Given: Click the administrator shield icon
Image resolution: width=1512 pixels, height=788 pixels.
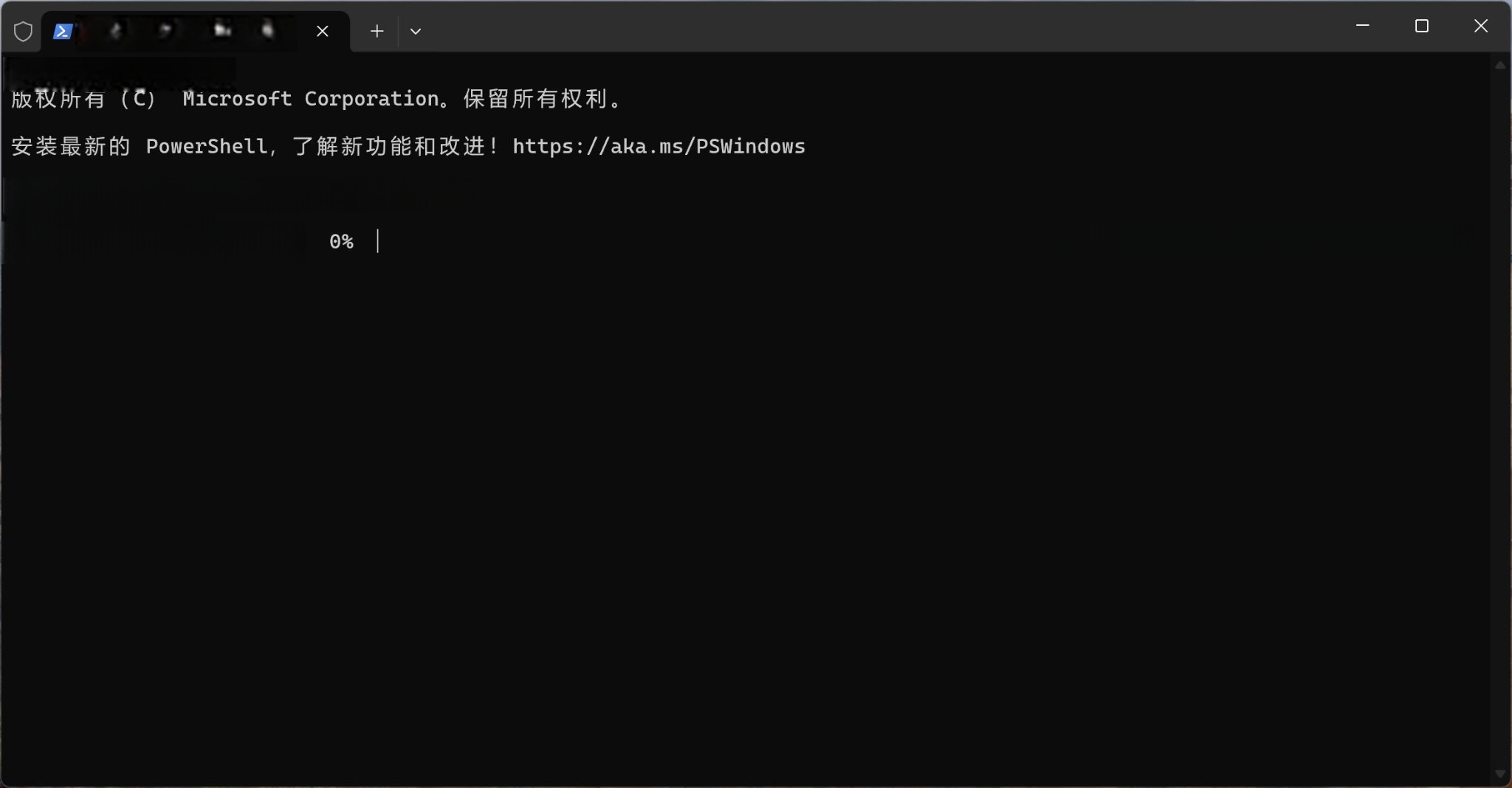Looking at the screenshot, I should pyautogui.click(x=23, y=32).
